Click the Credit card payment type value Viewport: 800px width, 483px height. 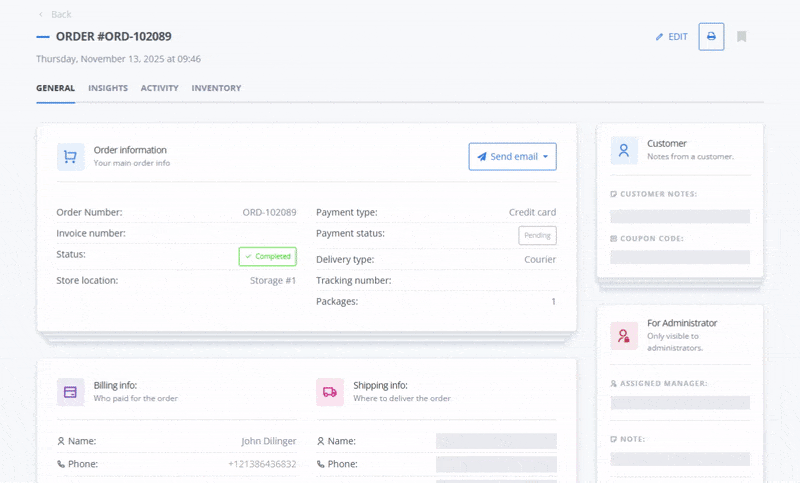[x=532, y=212]
